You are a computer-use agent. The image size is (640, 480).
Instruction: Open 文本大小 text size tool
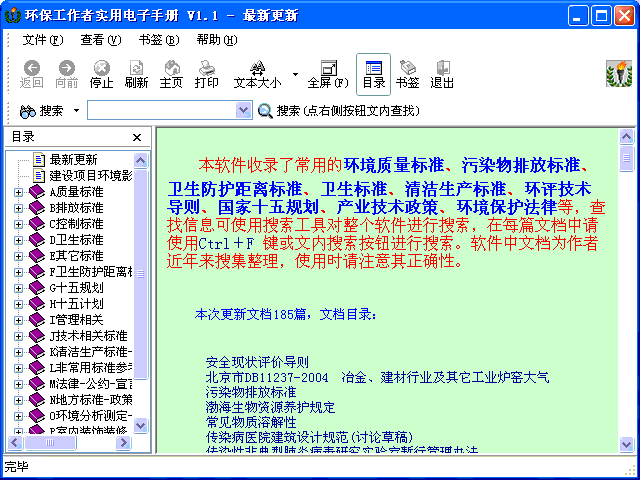(257, 74)
